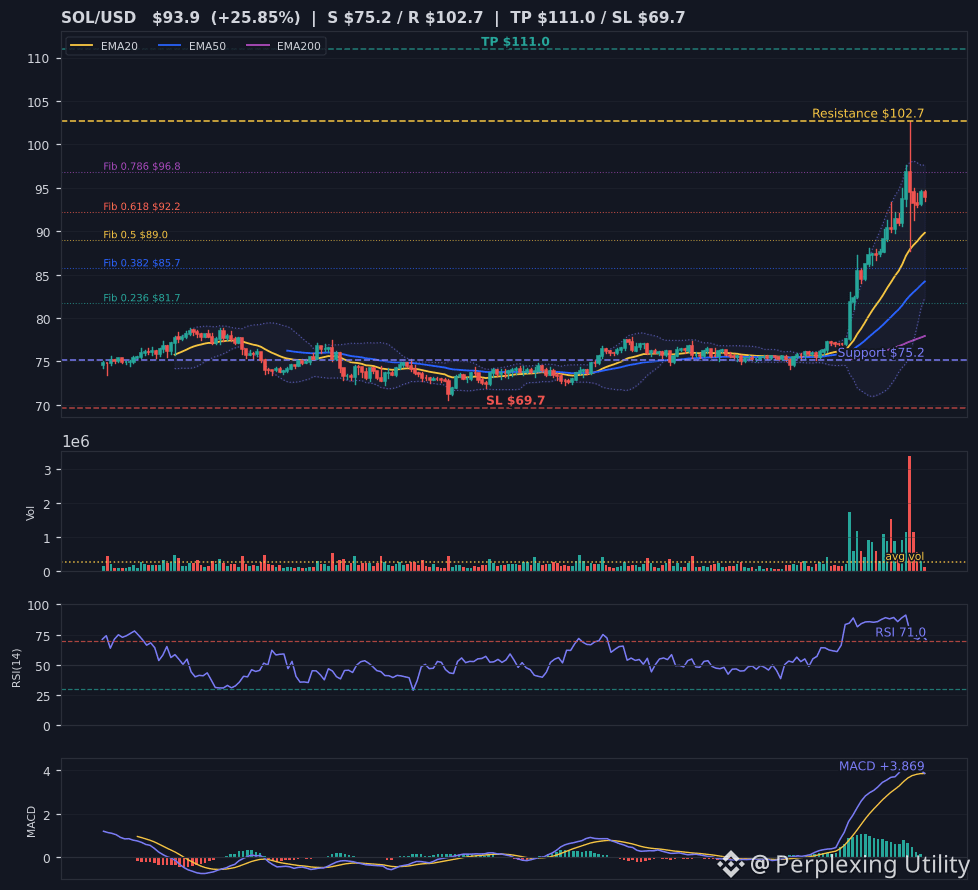The image size is (978, 890).
Task: Click the Fib 0.236 $81.7 label
Action: [142, 298]
